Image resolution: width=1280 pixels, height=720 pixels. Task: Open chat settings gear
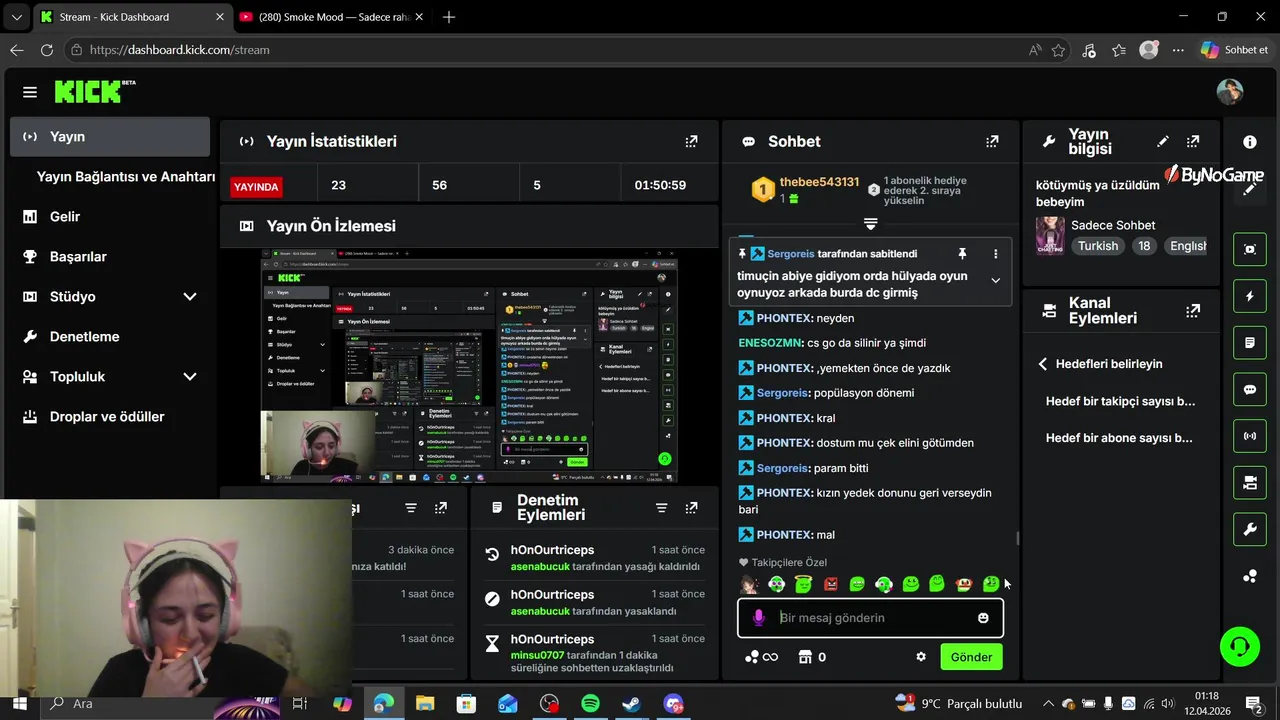click(921, 657)
